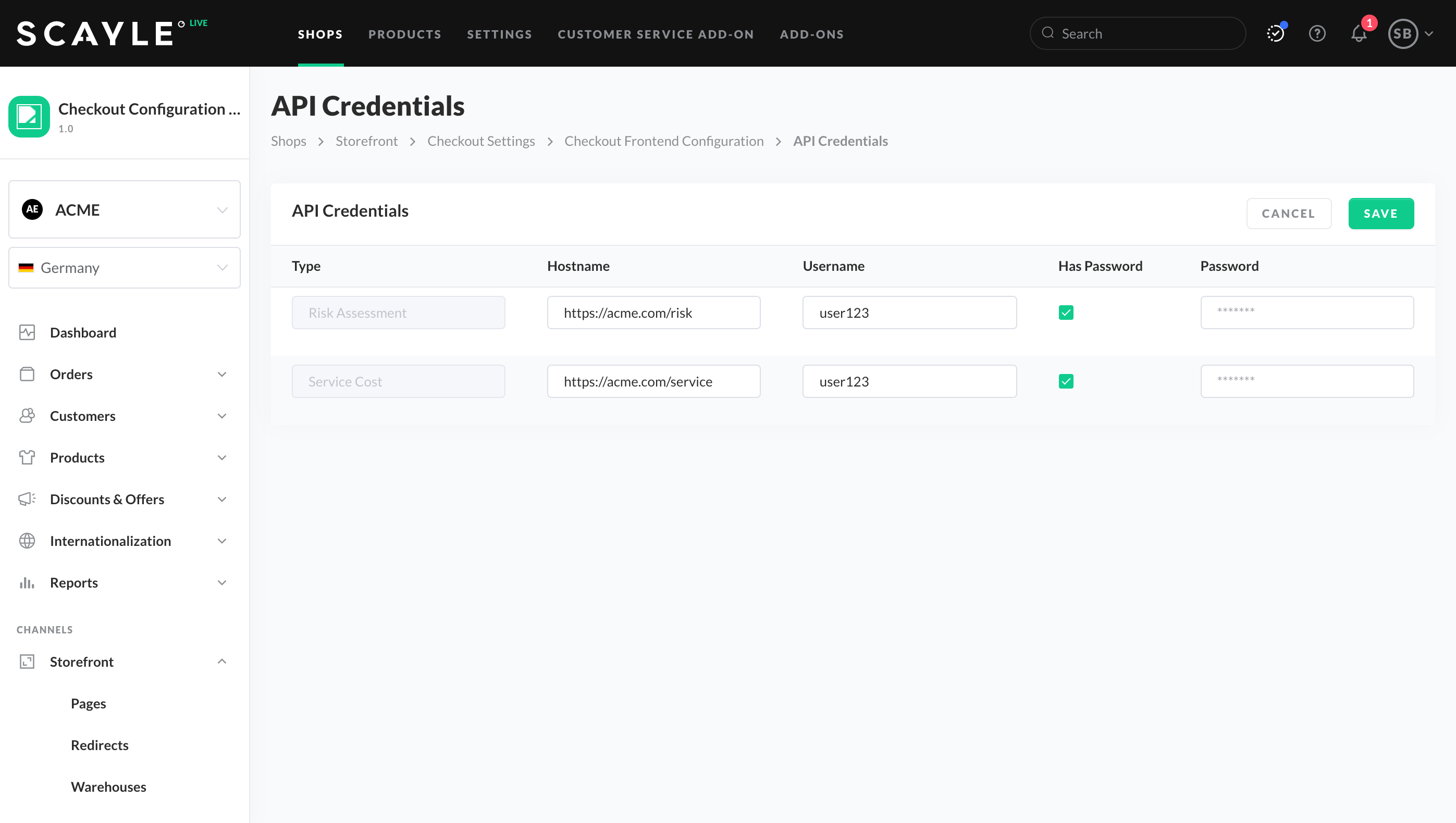This screenshot has width=1456, height=823.
Task: Click the green Save button
Action: coord(1380,214)
